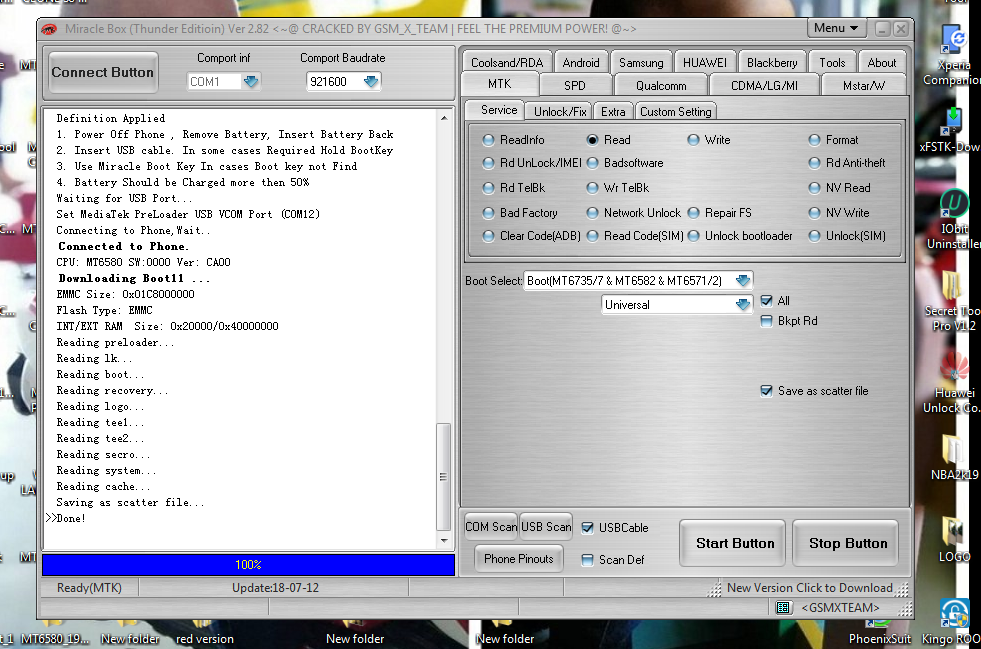The height and width of the screenshot is (649, 981).
Task: Open the Universal dropdown list
Action: [x=743, y=305]
